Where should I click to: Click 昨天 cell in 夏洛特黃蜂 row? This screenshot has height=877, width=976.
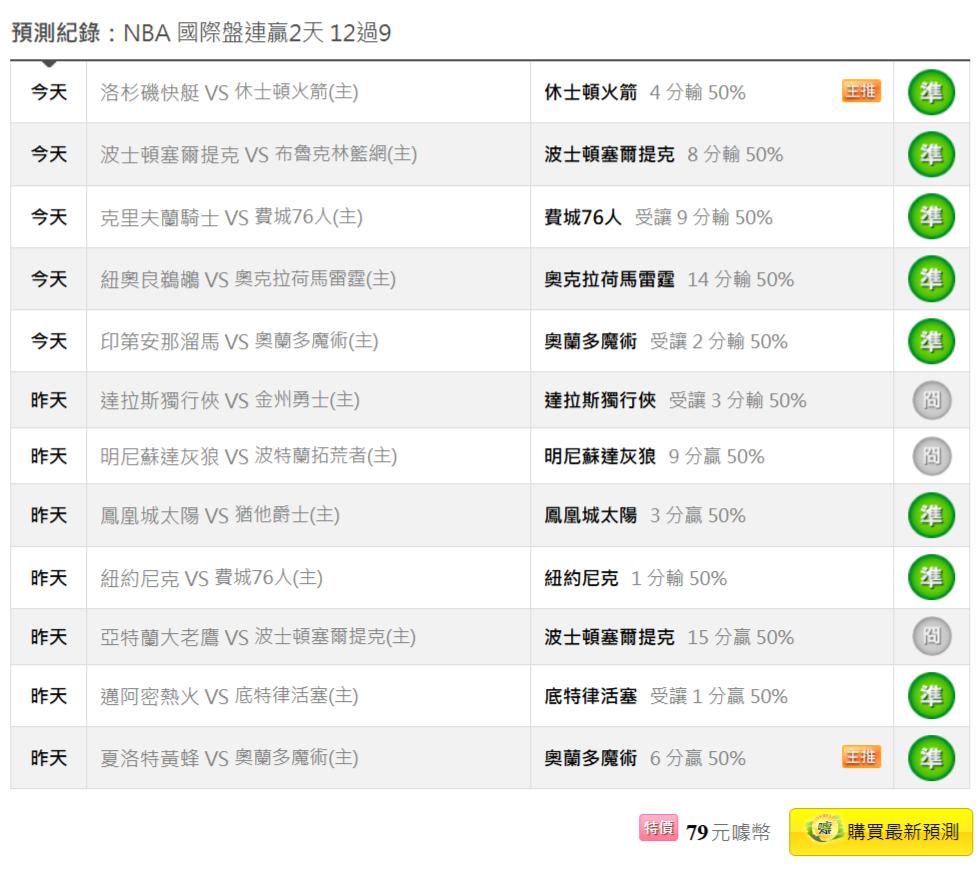coord(49,758)
